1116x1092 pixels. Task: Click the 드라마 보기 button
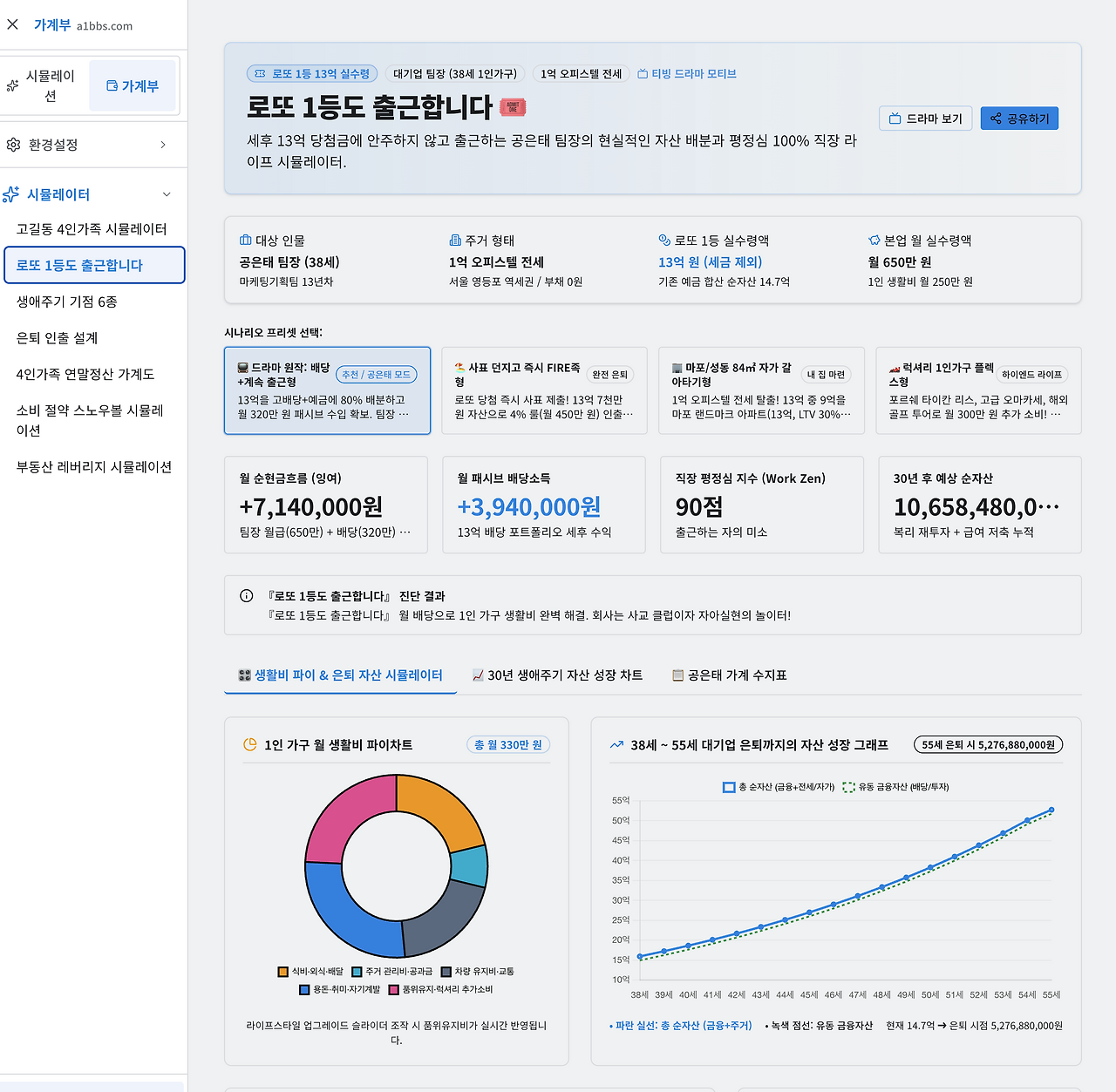(x=926, y=119)
